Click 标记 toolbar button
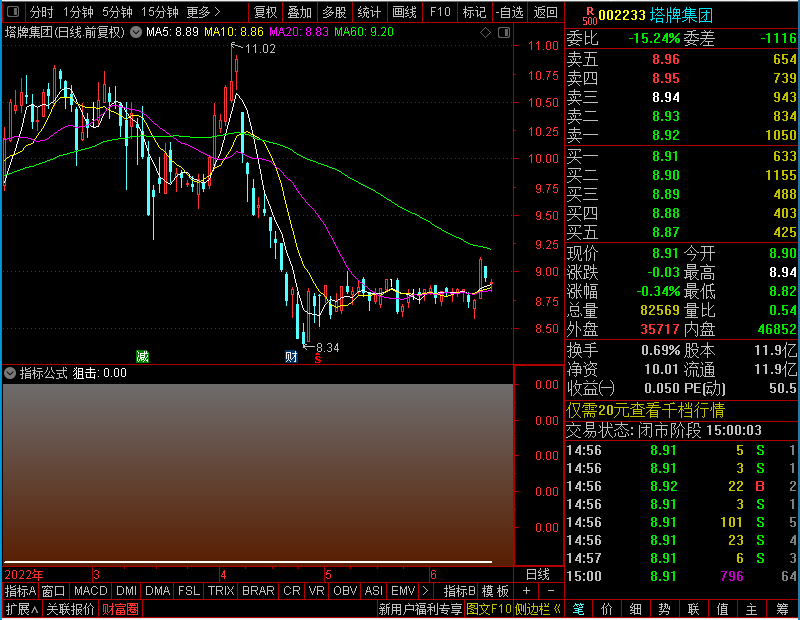Screen dimensions: 800x620 coord(474,12)
